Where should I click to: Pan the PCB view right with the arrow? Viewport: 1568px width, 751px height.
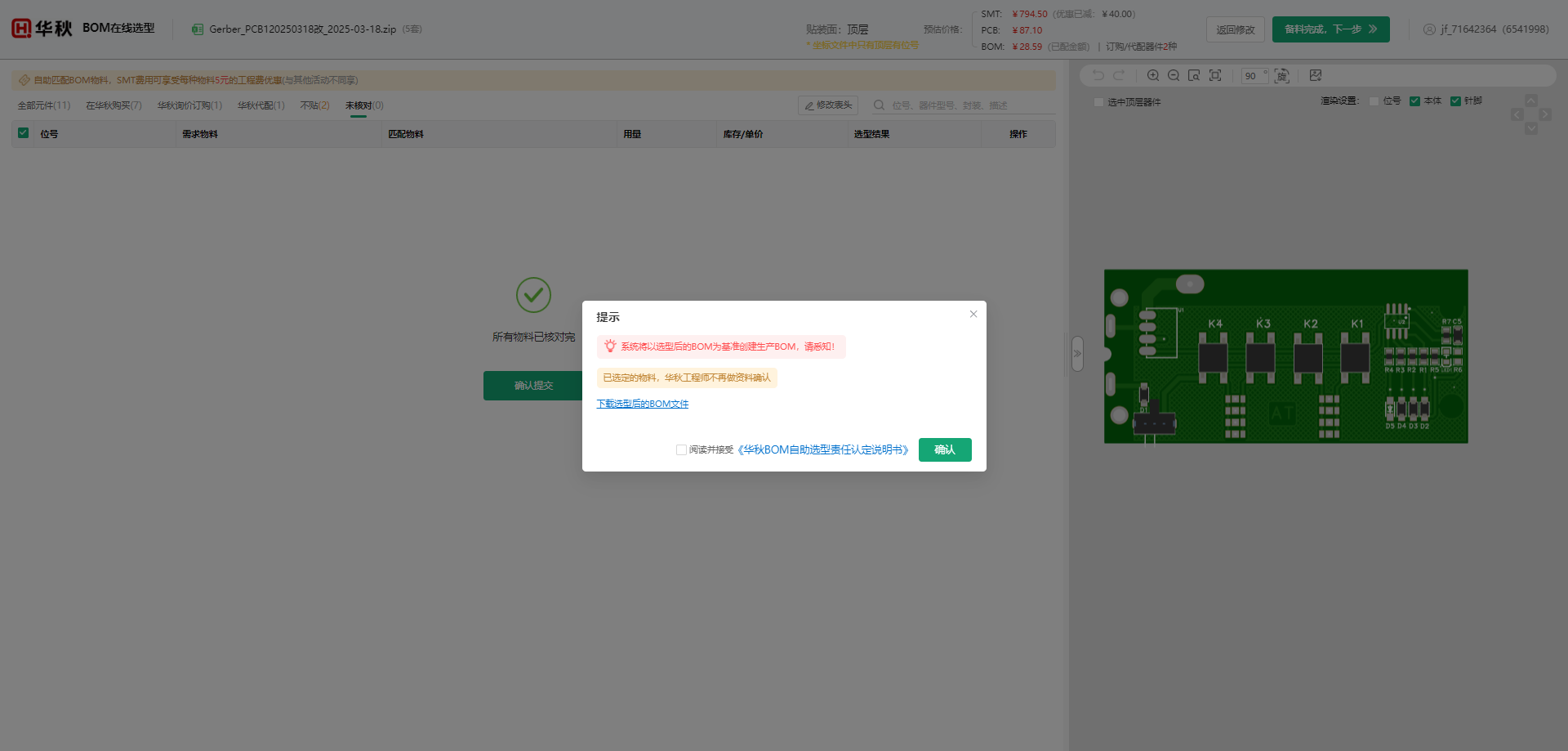pyautogui.click(x=1545, y=114)
